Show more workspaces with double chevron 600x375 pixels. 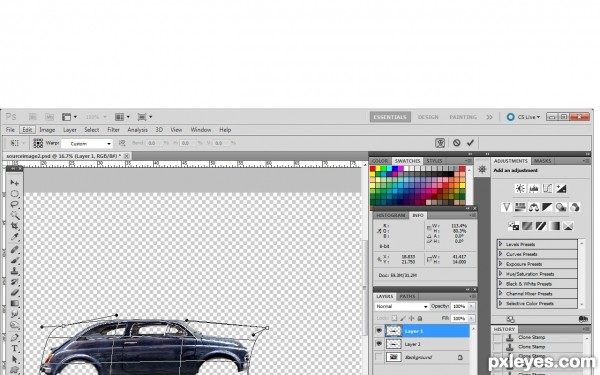tap(489, 117)
